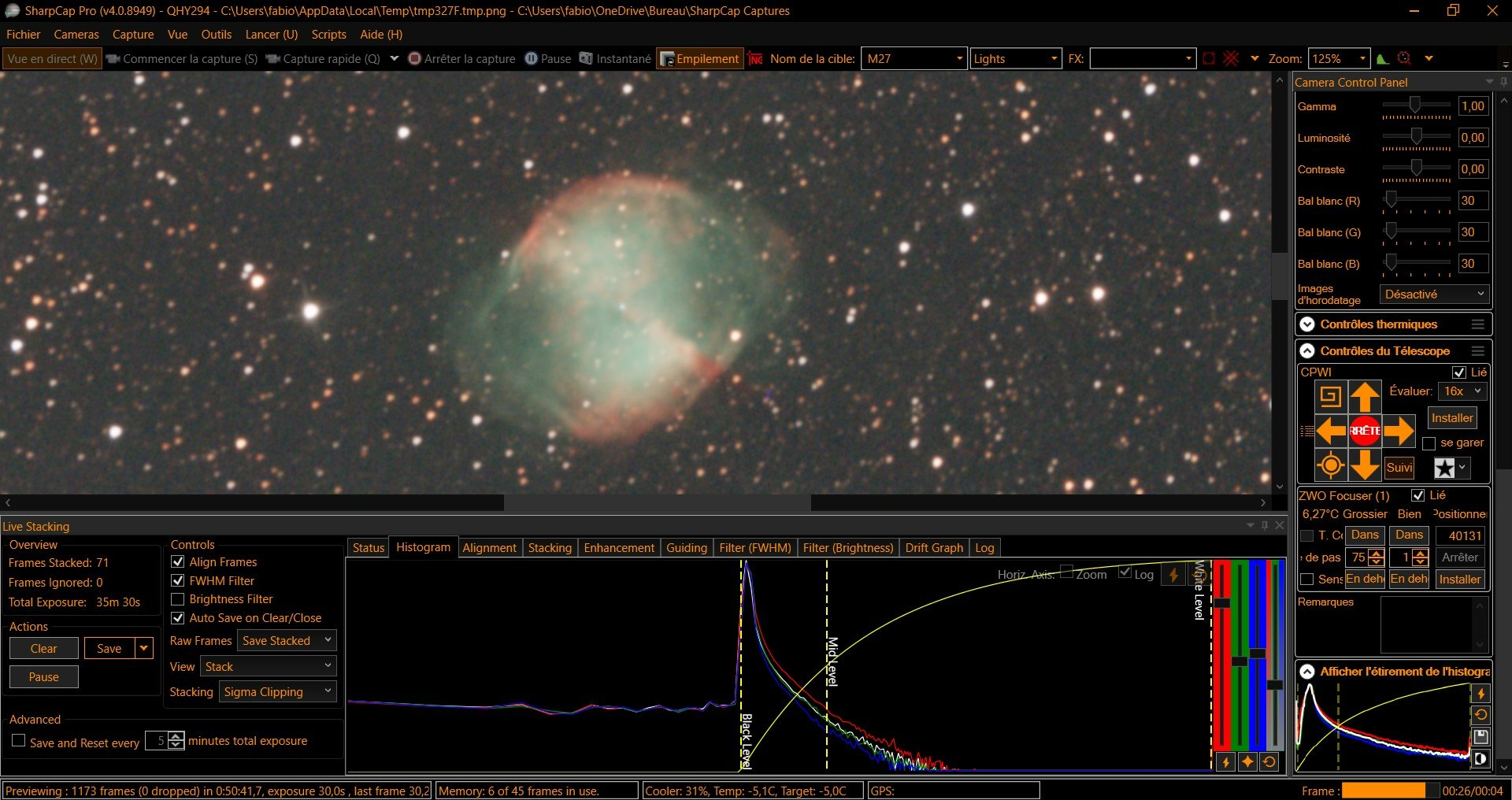Reset the mini histogram stretch
The image size is (1512, 800).
point(1480,715)
